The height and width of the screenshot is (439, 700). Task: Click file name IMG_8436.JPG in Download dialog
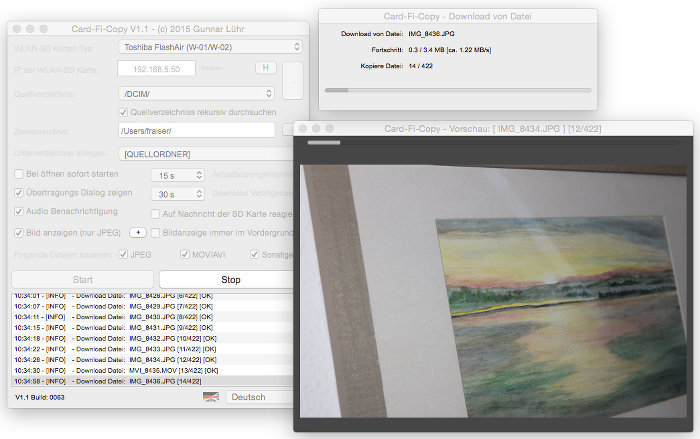pyautogui.click(x=431, y=33)
